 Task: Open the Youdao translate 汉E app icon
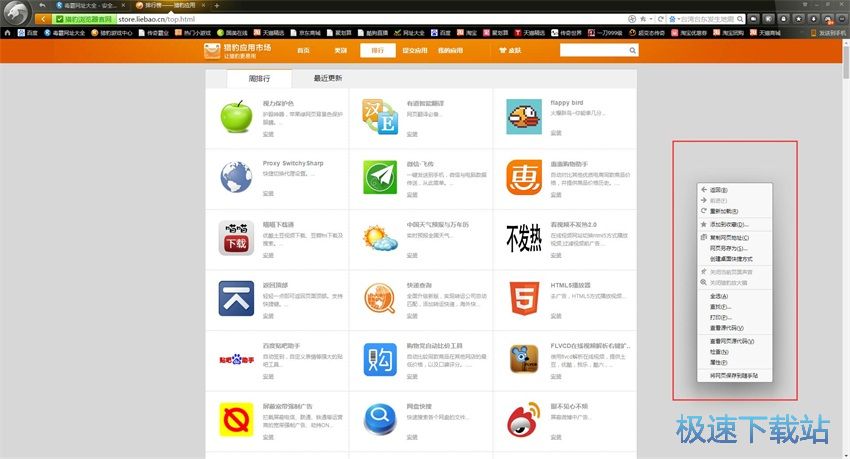click(x=380, y=117)
